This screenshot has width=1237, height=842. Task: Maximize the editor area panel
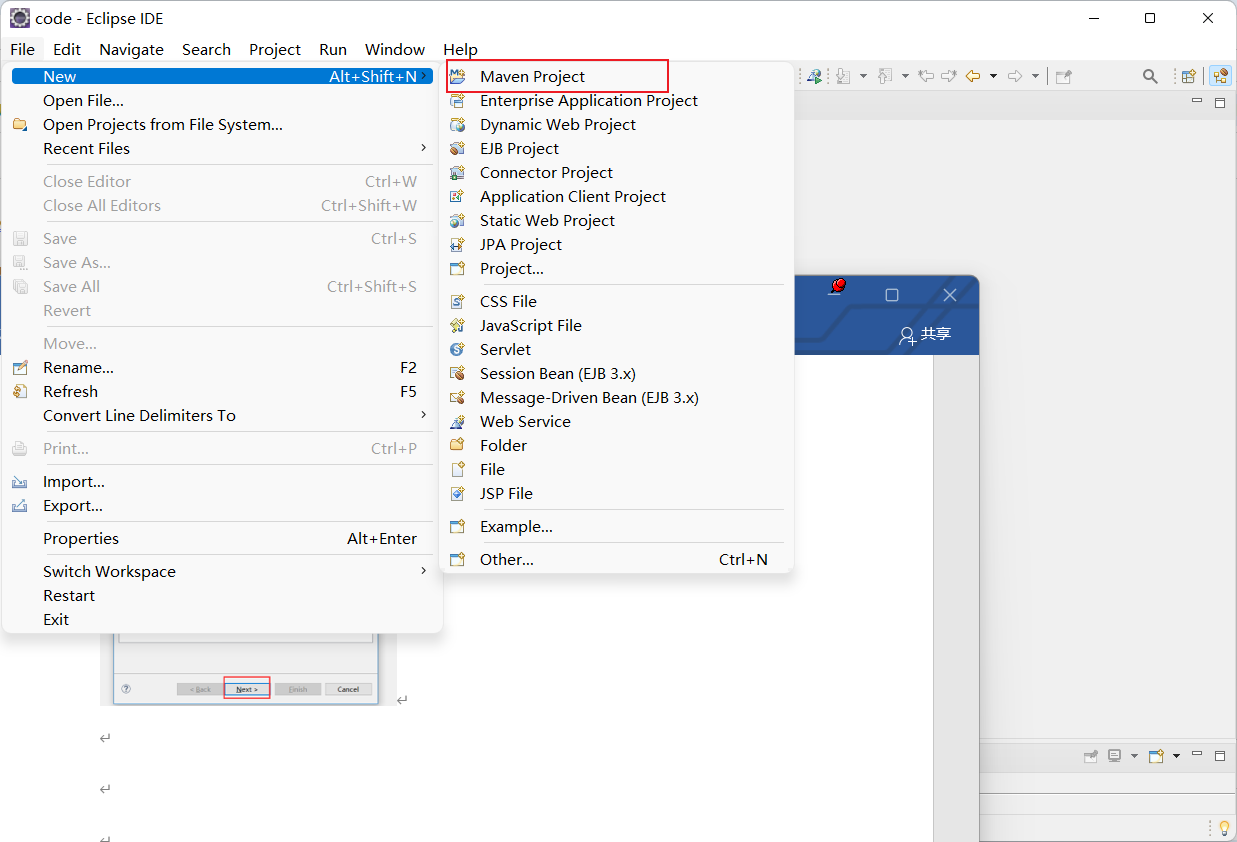1220,102
